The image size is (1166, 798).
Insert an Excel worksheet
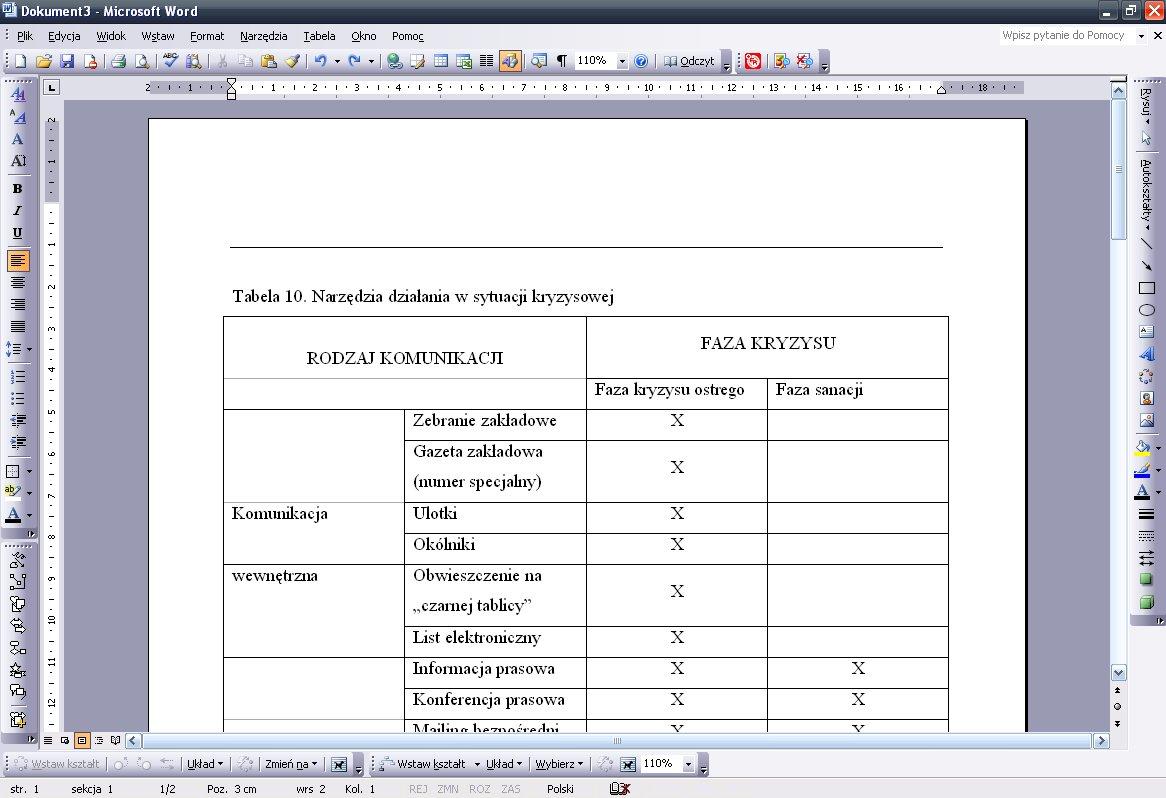click(464, 61)
